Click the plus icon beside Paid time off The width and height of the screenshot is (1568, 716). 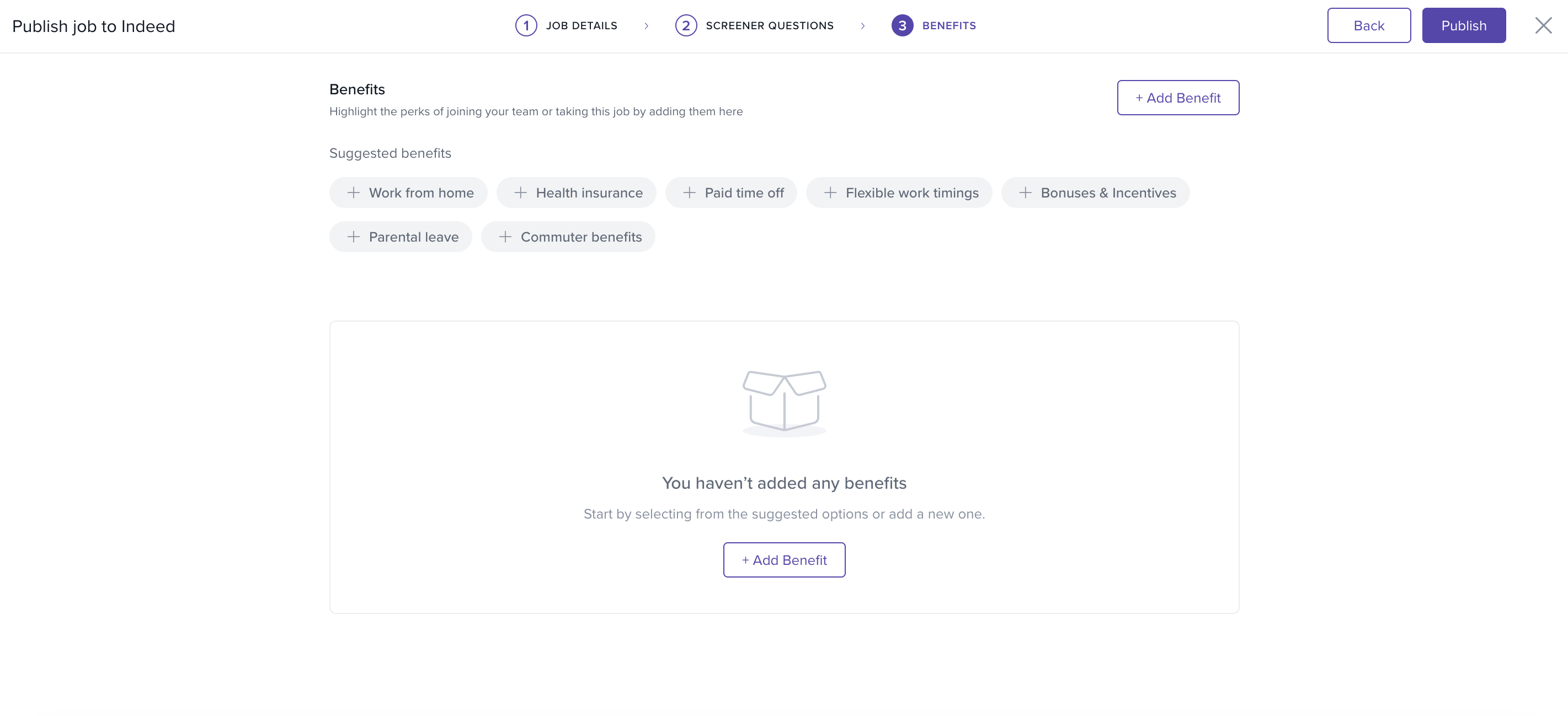tap(689, 193)
